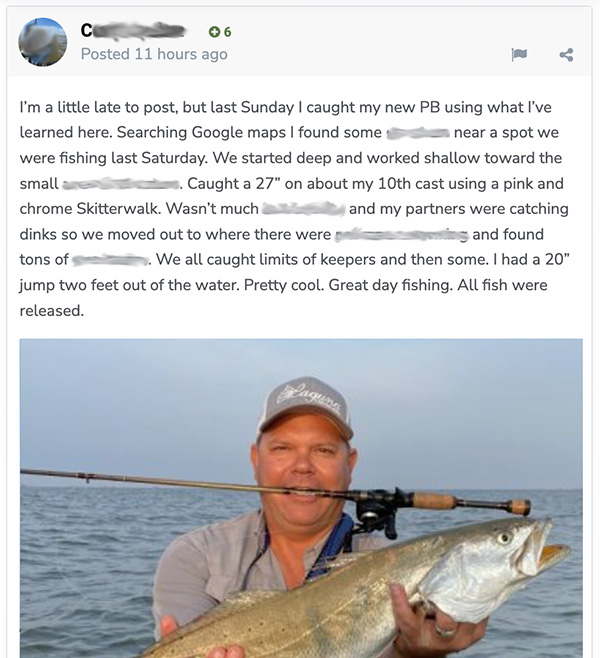
Task: Click the blurred text after "tons of"
Action: point(110,260)
